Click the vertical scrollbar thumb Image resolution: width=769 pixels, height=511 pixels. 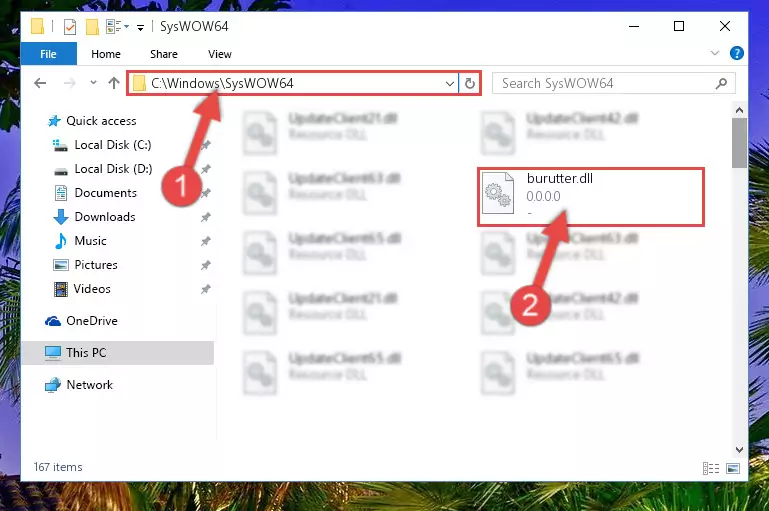tap(739, 143)
